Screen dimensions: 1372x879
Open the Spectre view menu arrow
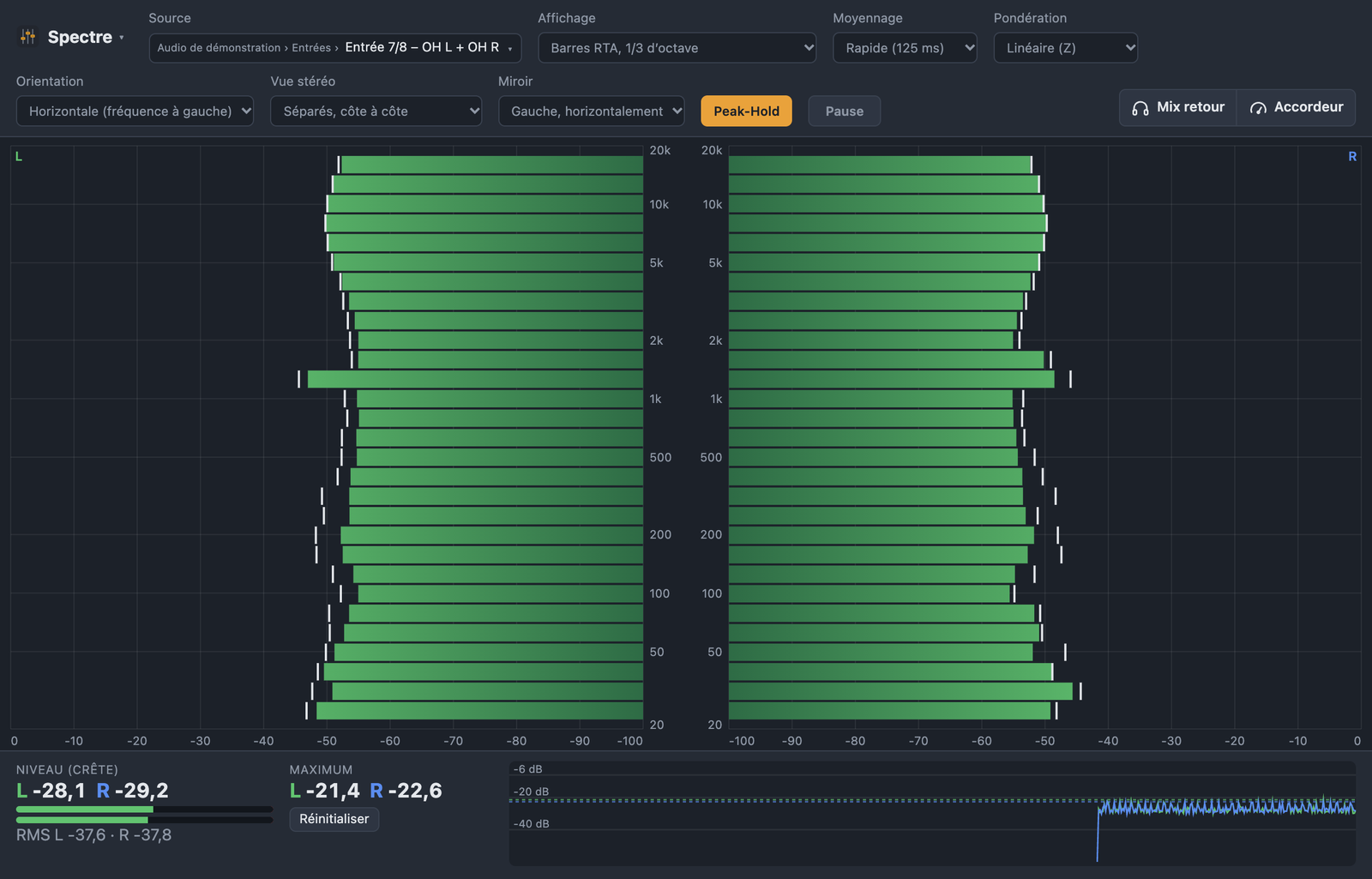pyautogui.click(x=122, y=37)
